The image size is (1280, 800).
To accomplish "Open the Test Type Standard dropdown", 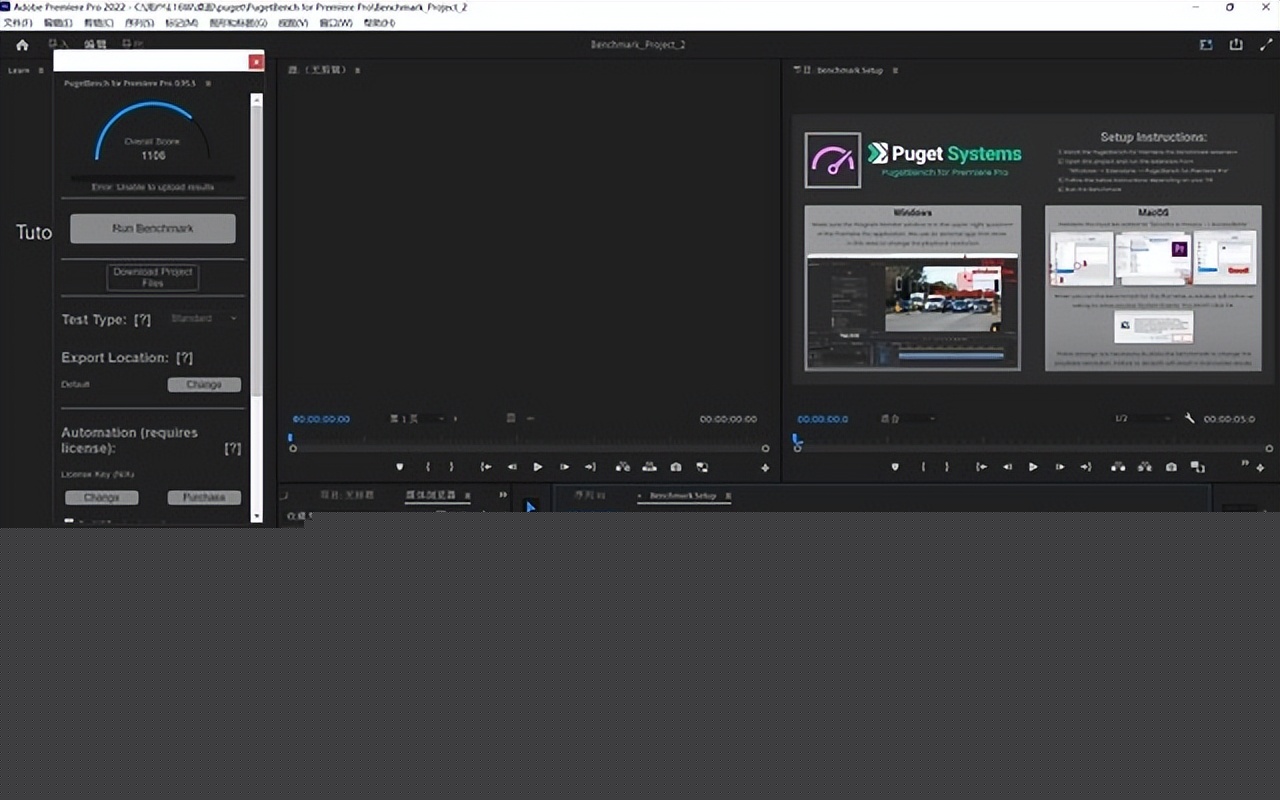I will (x=204, y=318).
